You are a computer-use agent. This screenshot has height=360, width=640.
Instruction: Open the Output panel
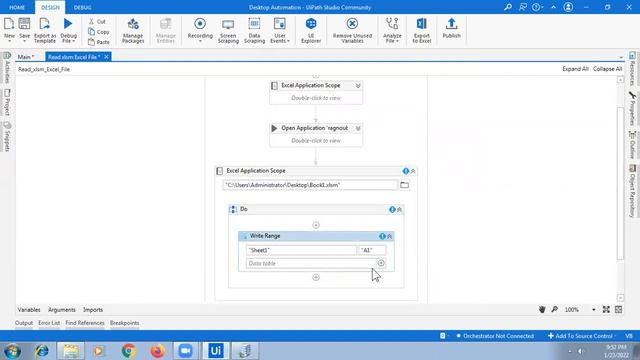[x=24, y=323]
